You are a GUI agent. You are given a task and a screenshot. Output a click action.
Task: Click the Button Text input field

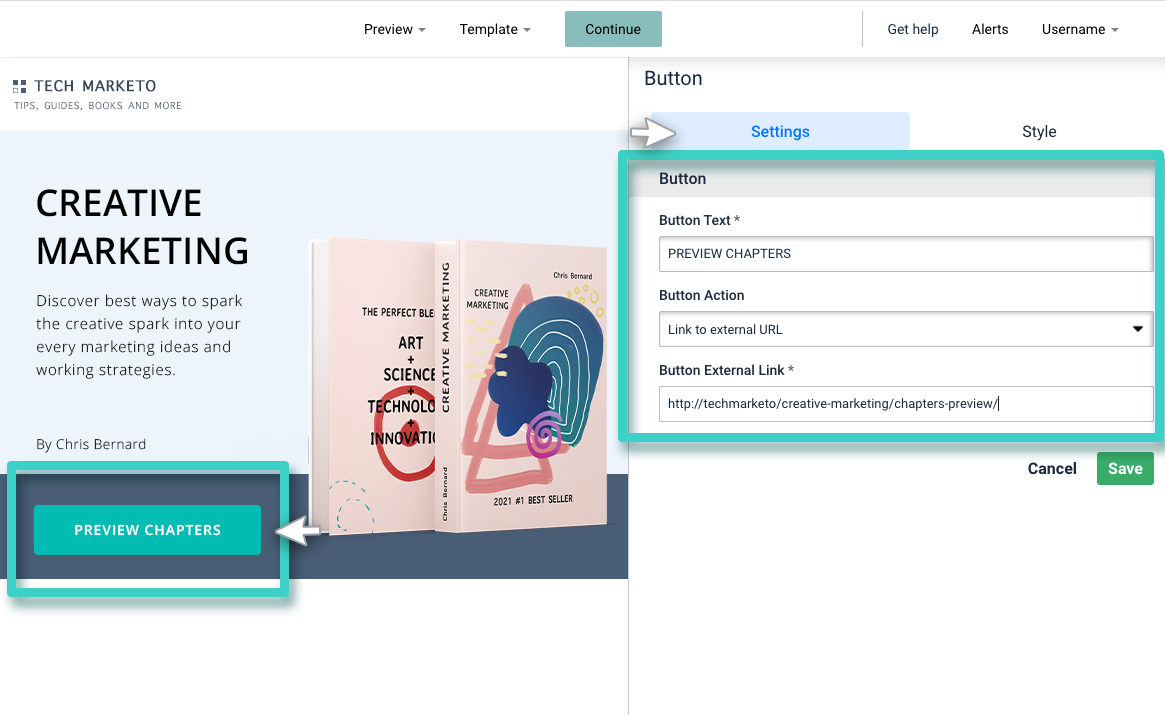click(x=906, y=254)
